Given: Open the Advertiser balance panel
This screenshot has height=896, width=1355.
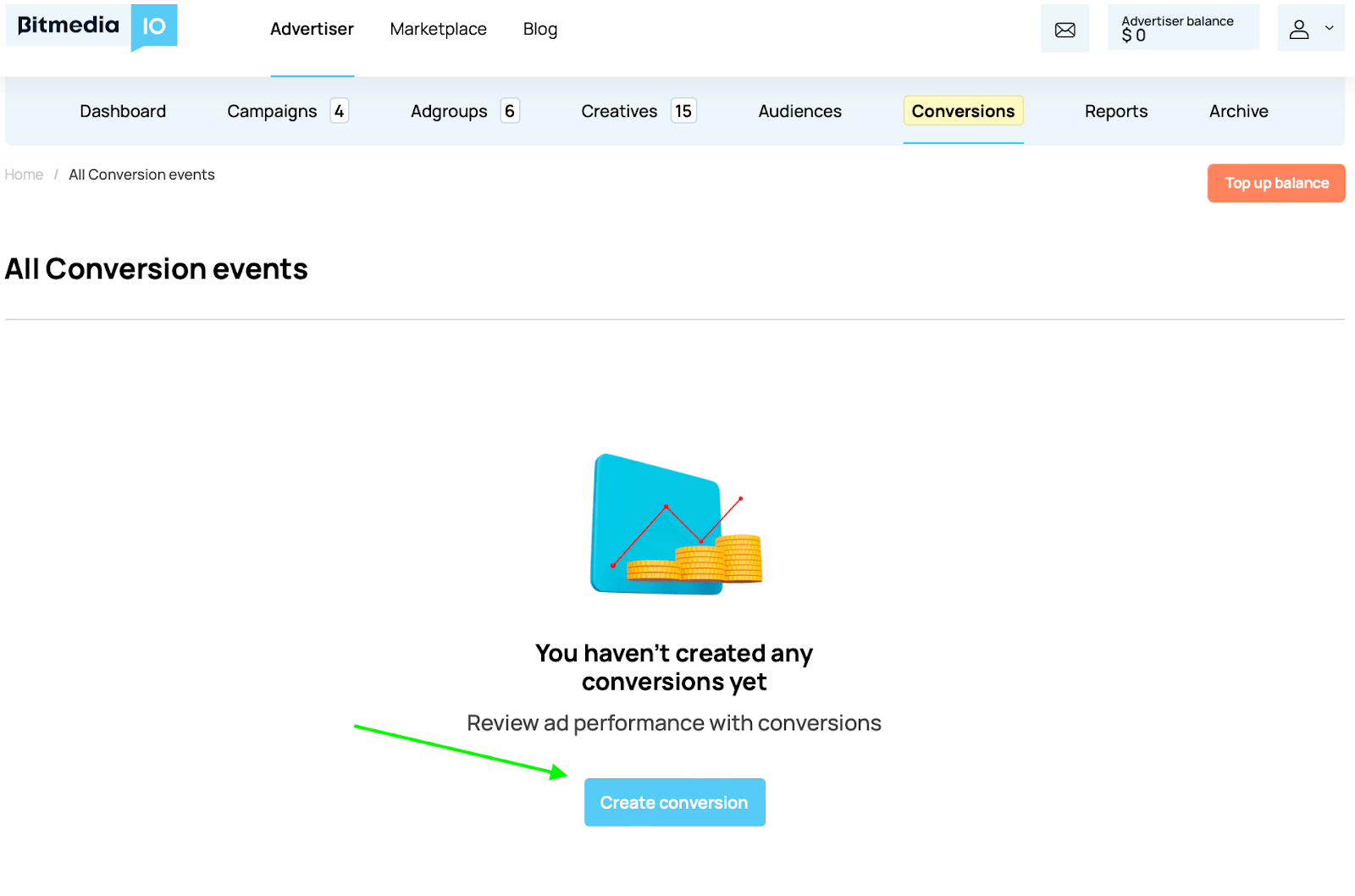Looking at the screenshot, I should point(1182,27).
